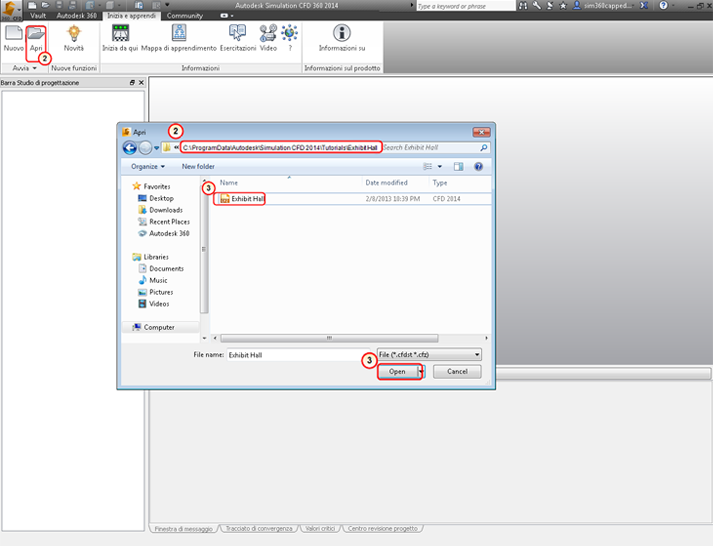714x546 pixels.
Task: Select Recent Places in navigation pane
Action: (x=164, y=222)
